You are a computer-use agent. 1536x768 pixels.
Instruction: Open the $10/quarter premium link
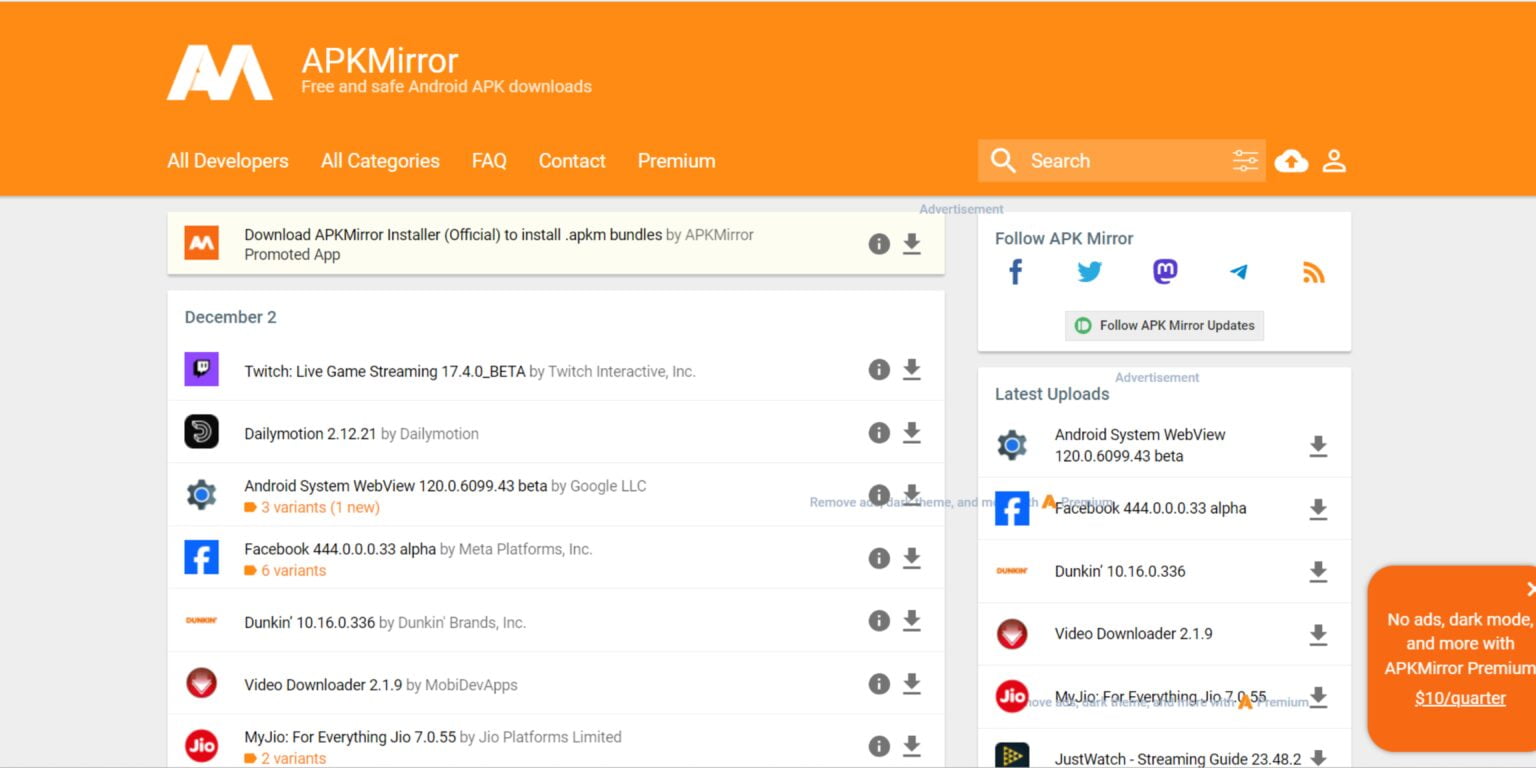click(x=1461, y=697)
